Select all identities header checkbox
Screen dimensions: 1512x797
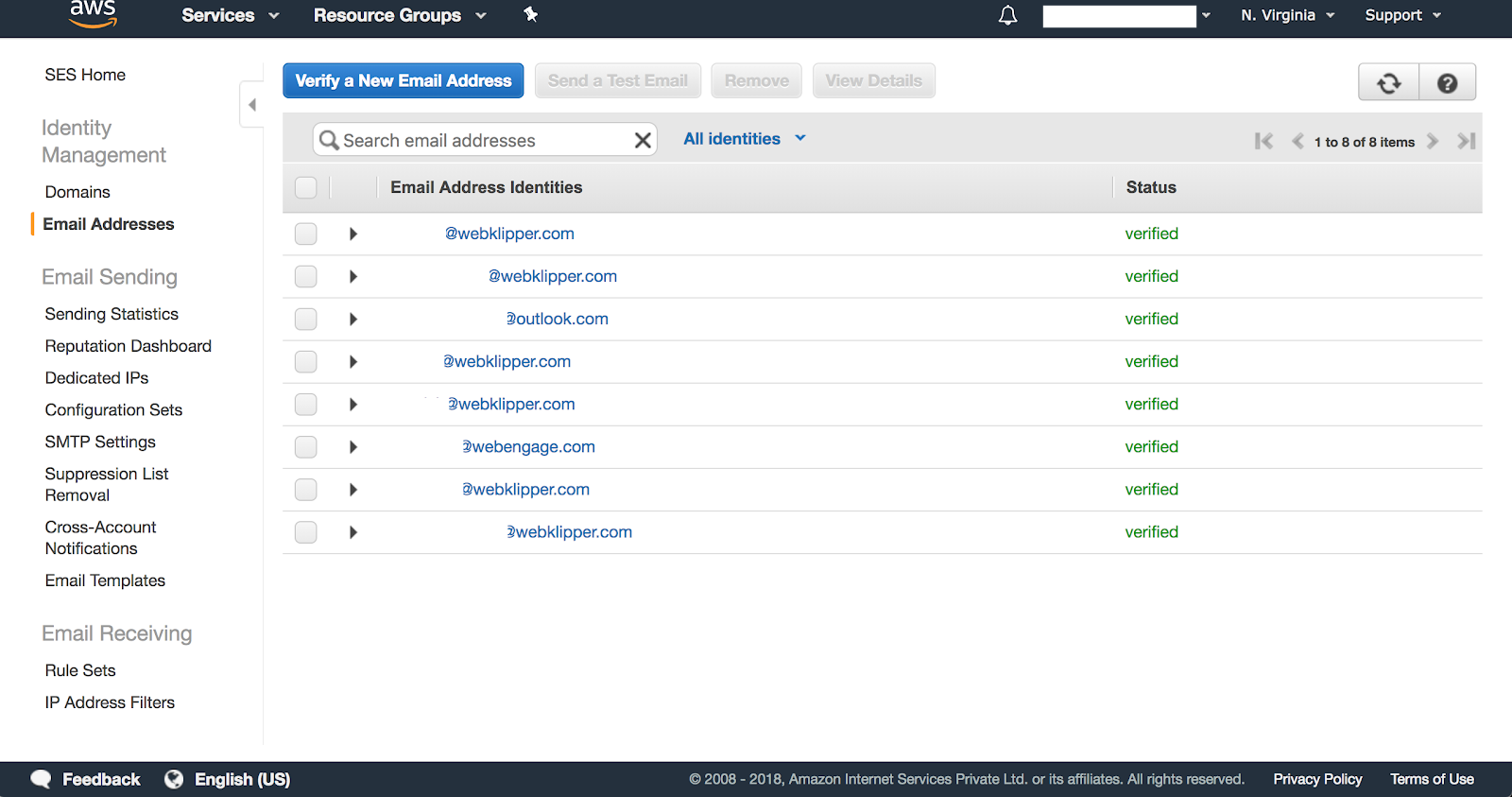(306, 187)
